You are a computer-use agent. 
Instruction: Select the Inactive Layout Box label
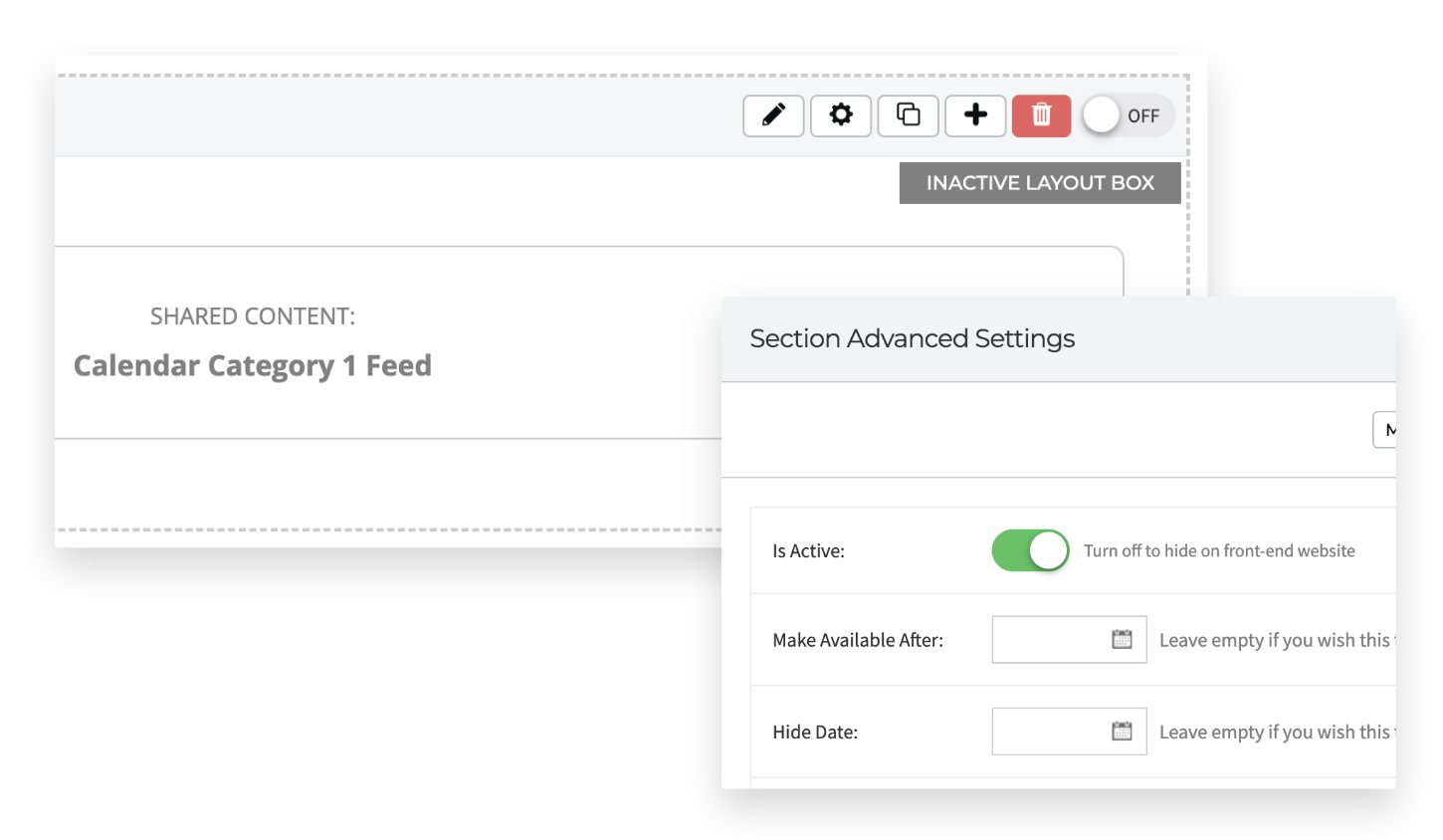tap(1039, 182)
